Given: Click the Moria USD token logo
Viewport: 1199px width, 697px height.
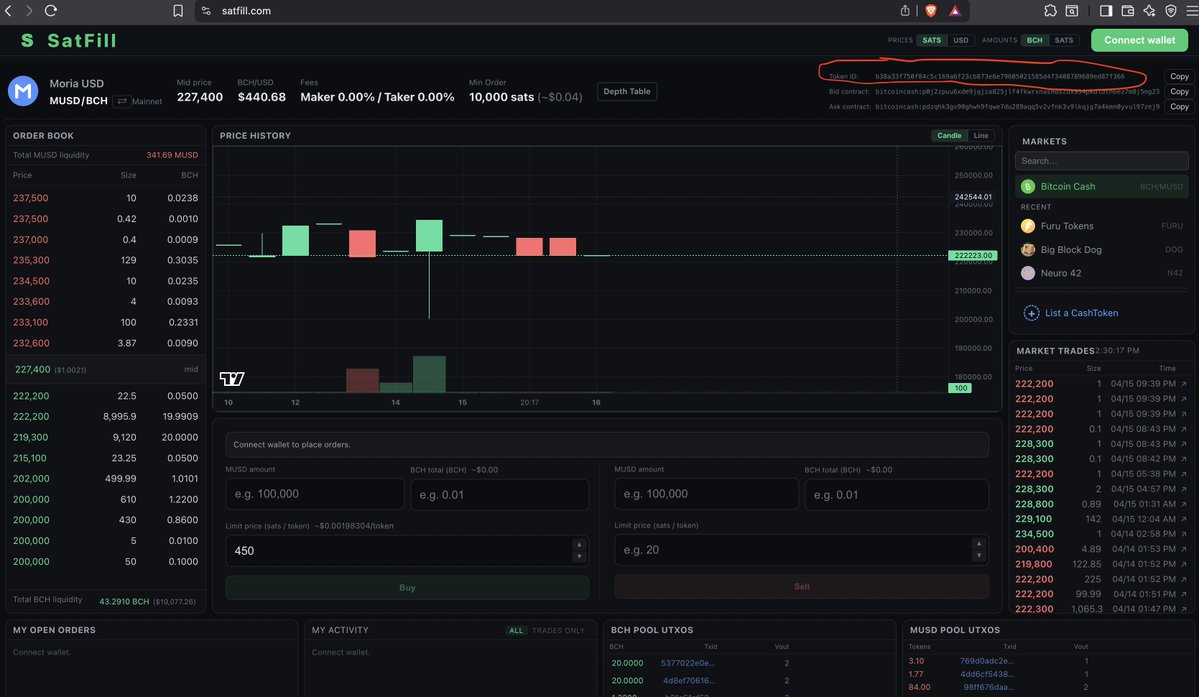Looking at the screenshot, I should pos(22,90).
